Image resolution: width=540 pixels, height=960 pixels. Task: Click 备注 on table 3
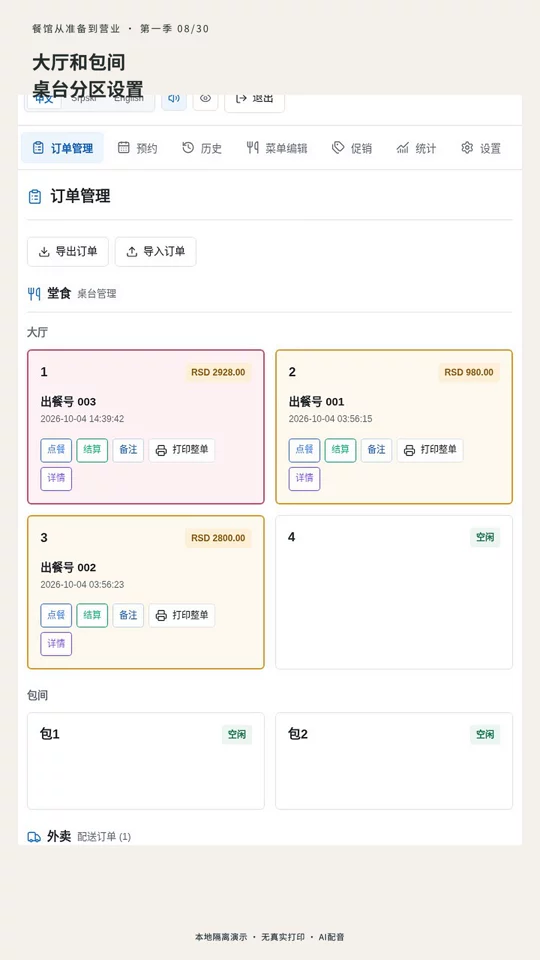click(x=128, y=615)
